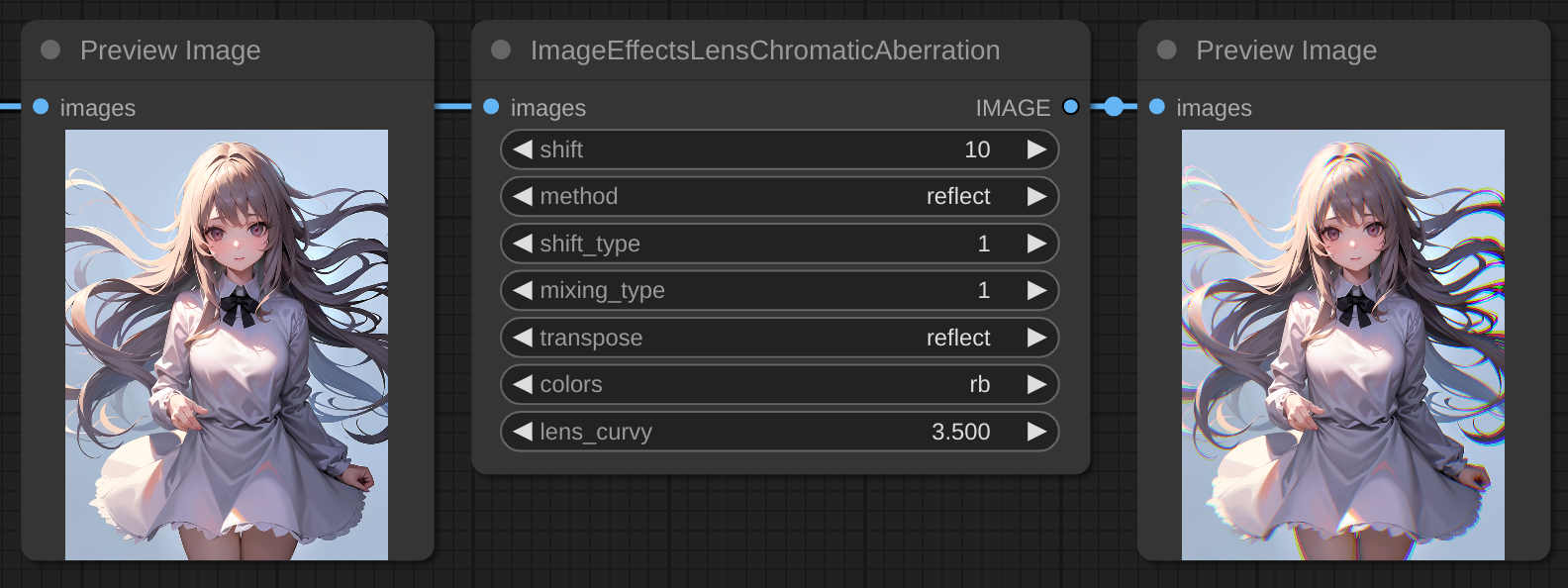1568x588 pixels.
Task: Switch method to the previous option
Action: coord(523,196)
